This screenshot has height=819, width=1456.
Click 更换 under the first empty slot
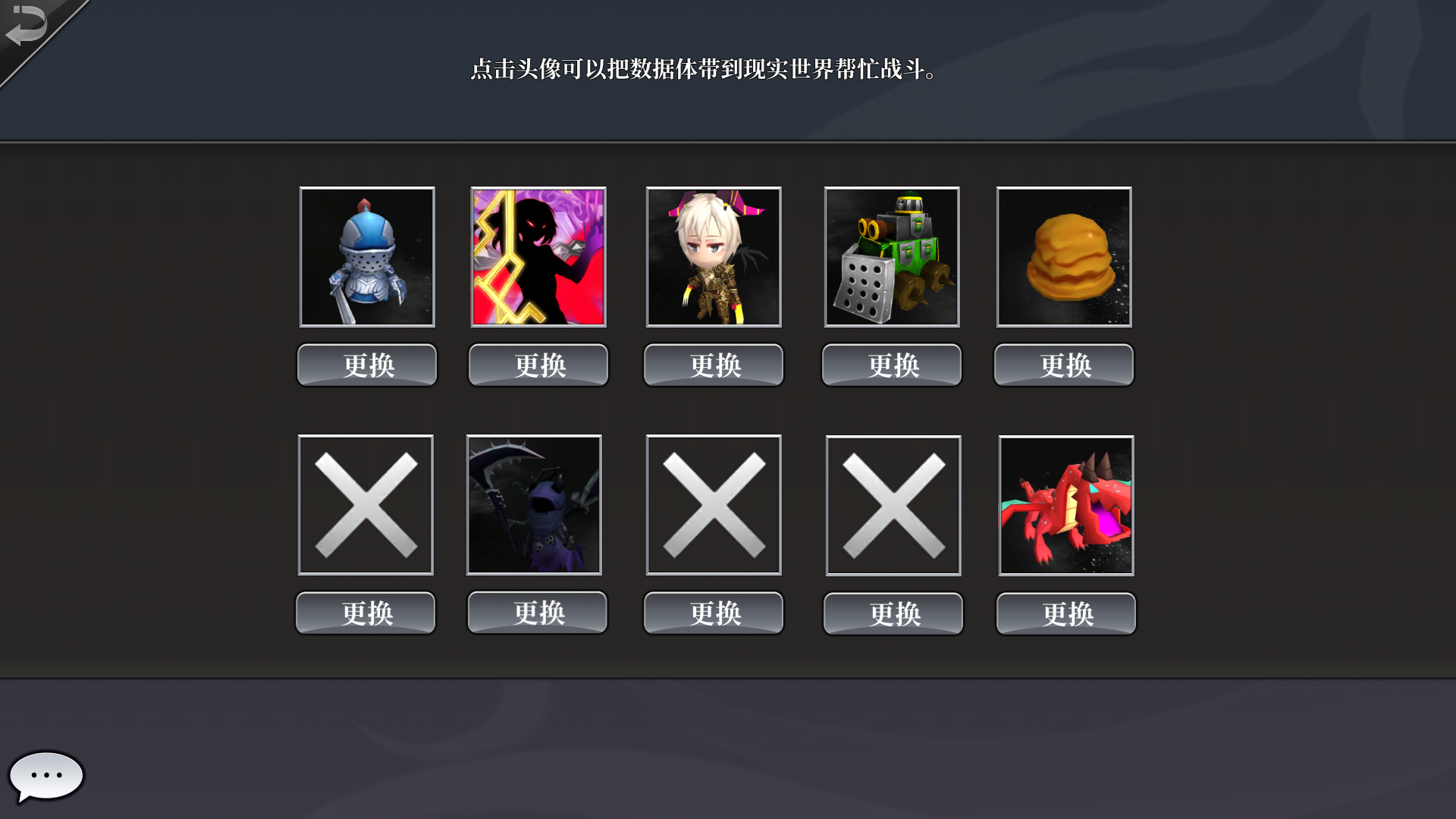coord(366,613)
